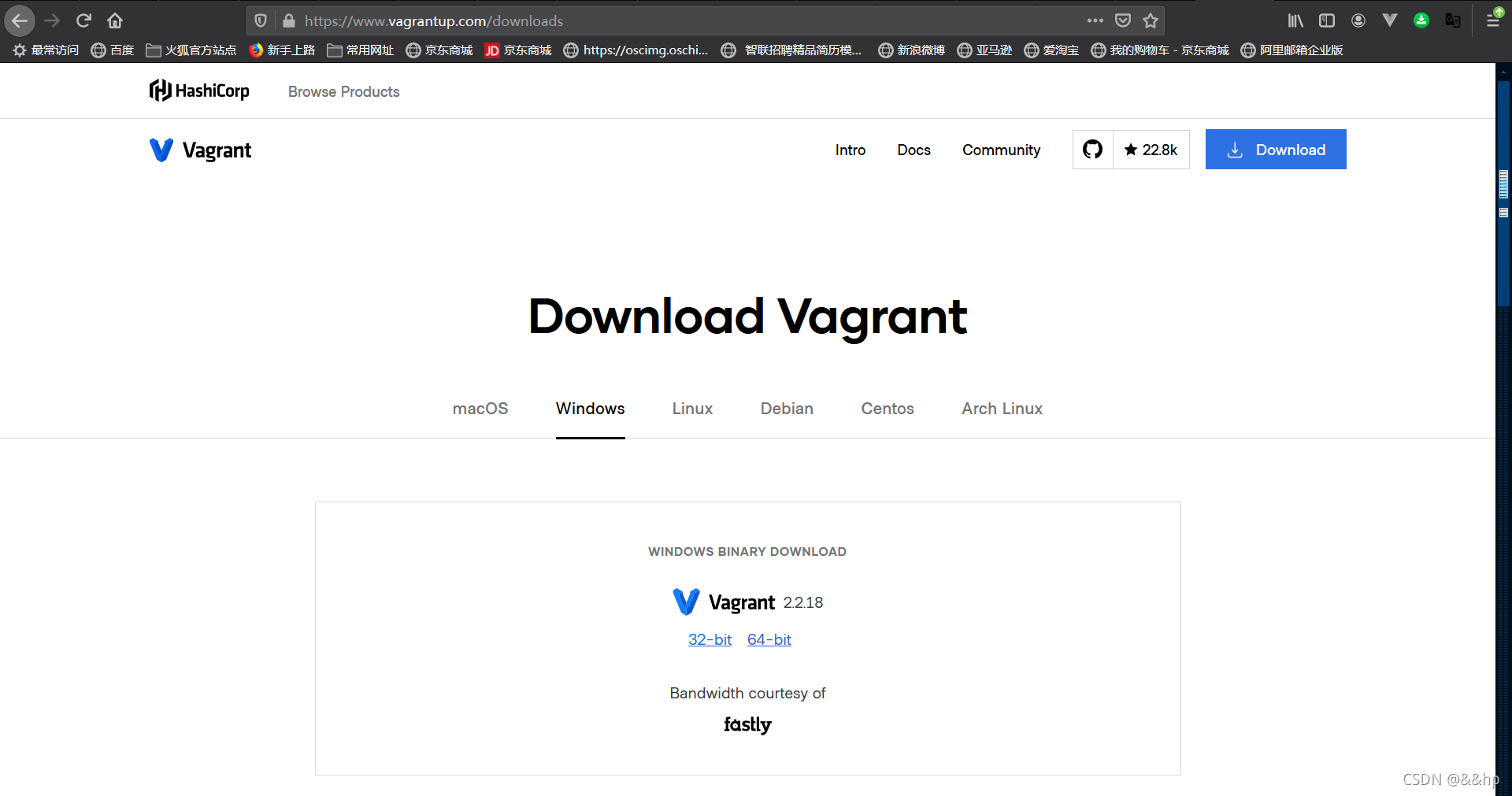Viewport: 1512px width, 796px height.
Task: Toggle the sidebar icon in toolbar
Action: coord(1327,20)
